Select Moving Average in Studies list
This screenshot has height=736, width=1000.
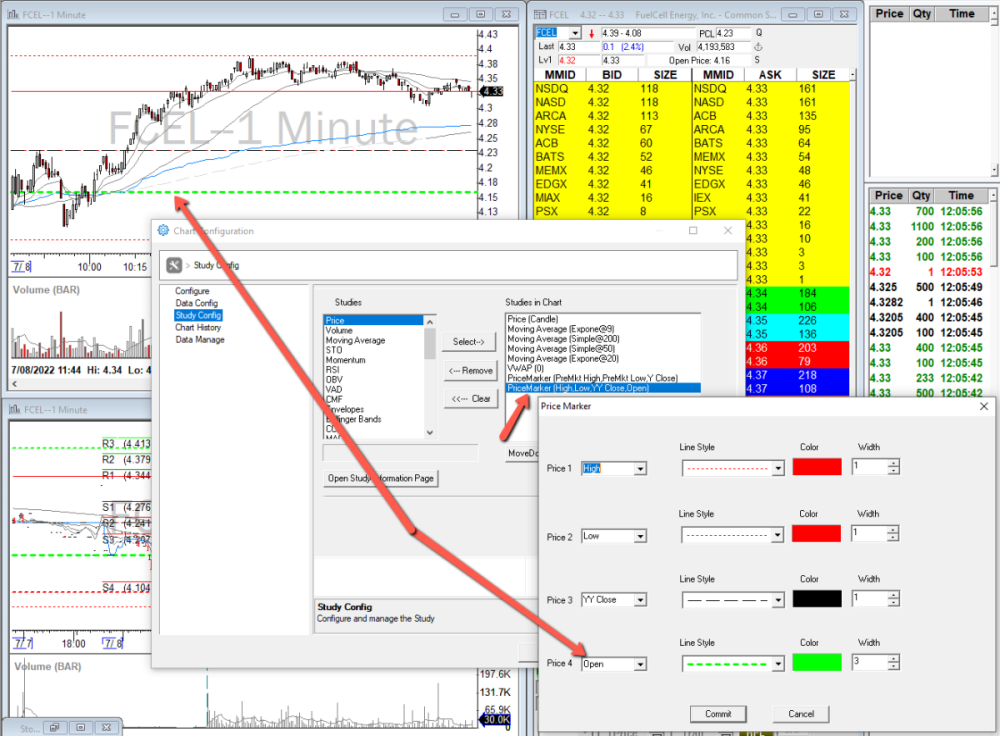(355, 341)
